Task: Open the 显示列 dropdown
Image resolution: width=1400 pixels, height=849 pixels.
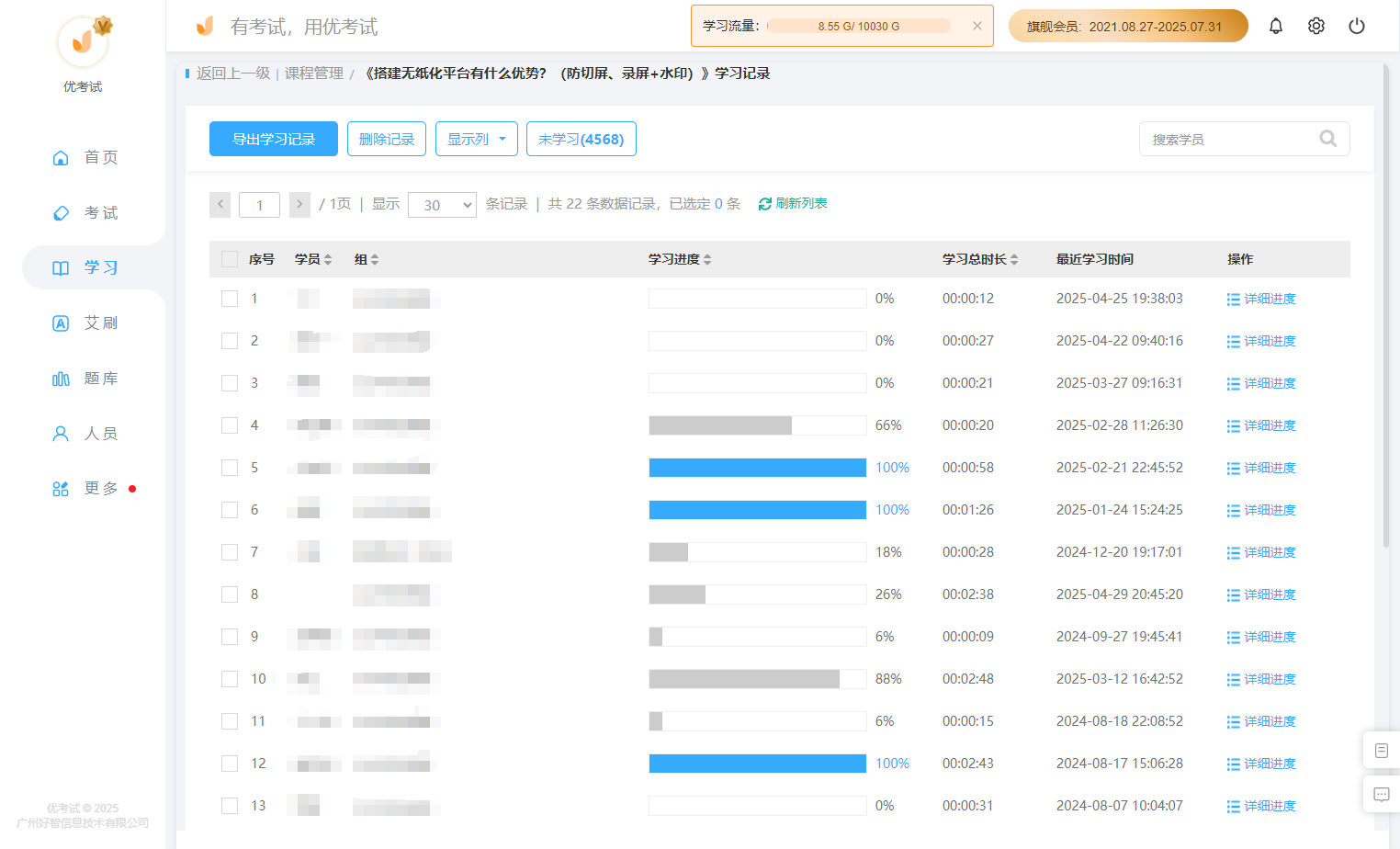Action: [477, 139]
